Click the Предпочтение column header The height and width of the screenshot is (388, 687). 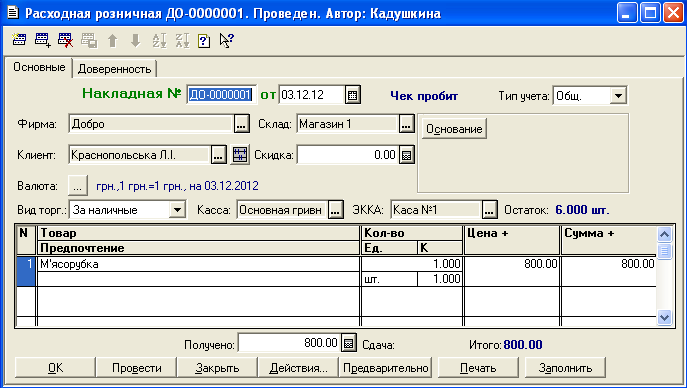click(198, 248)
